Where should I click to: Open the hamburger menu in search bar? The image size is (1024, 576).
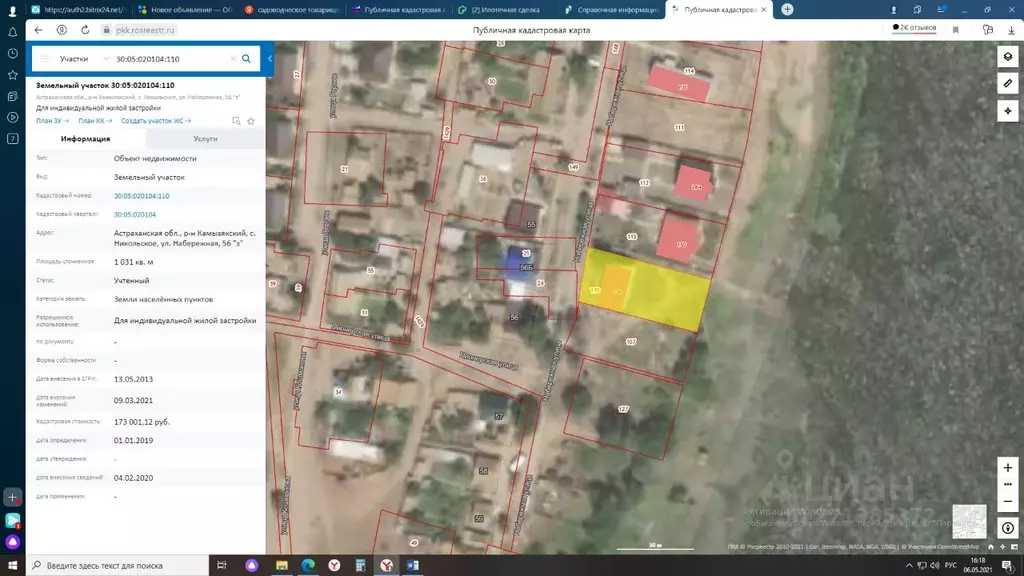(x=44, y=59)
